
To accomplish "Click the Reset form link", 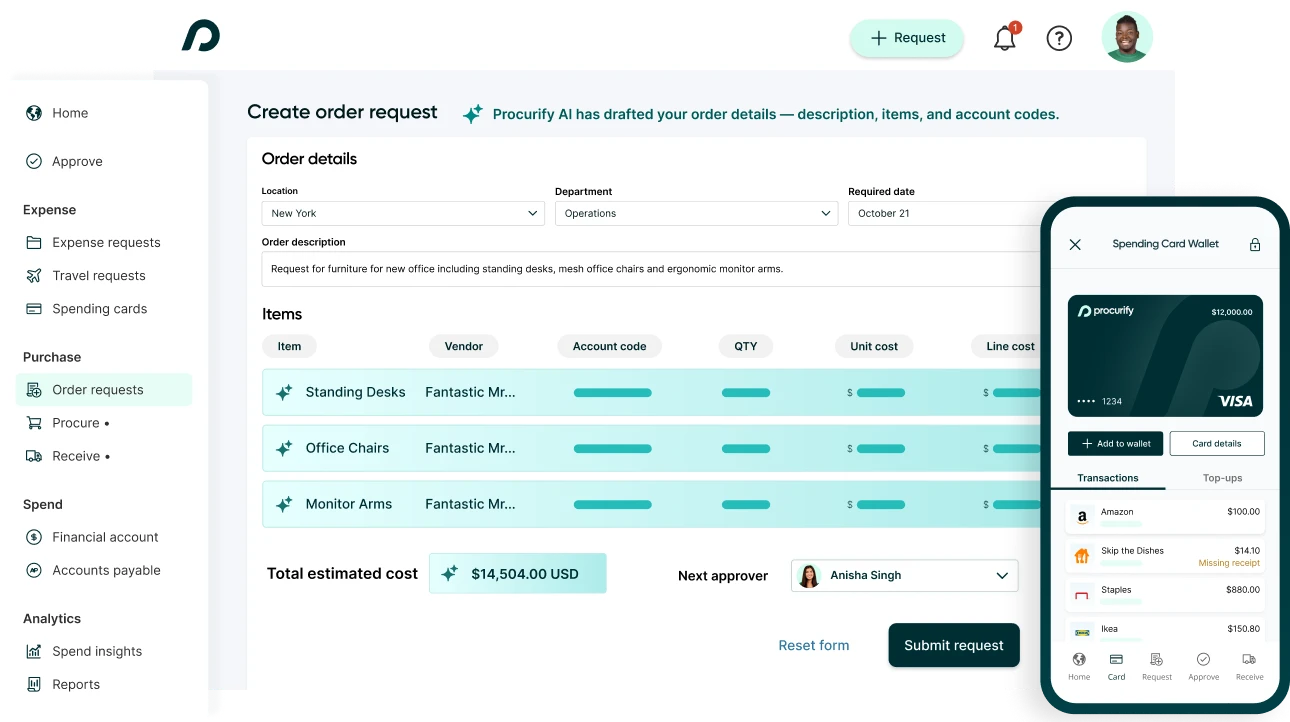I will (813, 645).
